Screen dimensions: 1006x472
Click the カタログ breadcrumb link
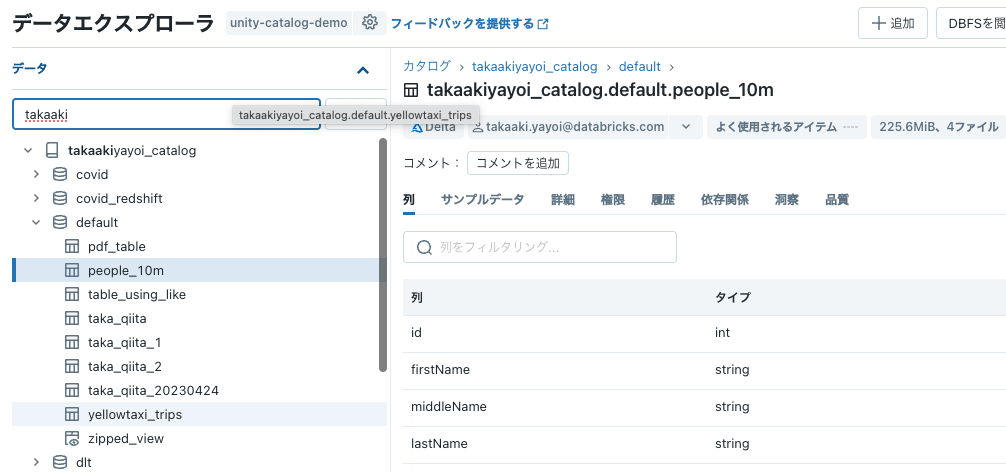(x=427, y=66)
